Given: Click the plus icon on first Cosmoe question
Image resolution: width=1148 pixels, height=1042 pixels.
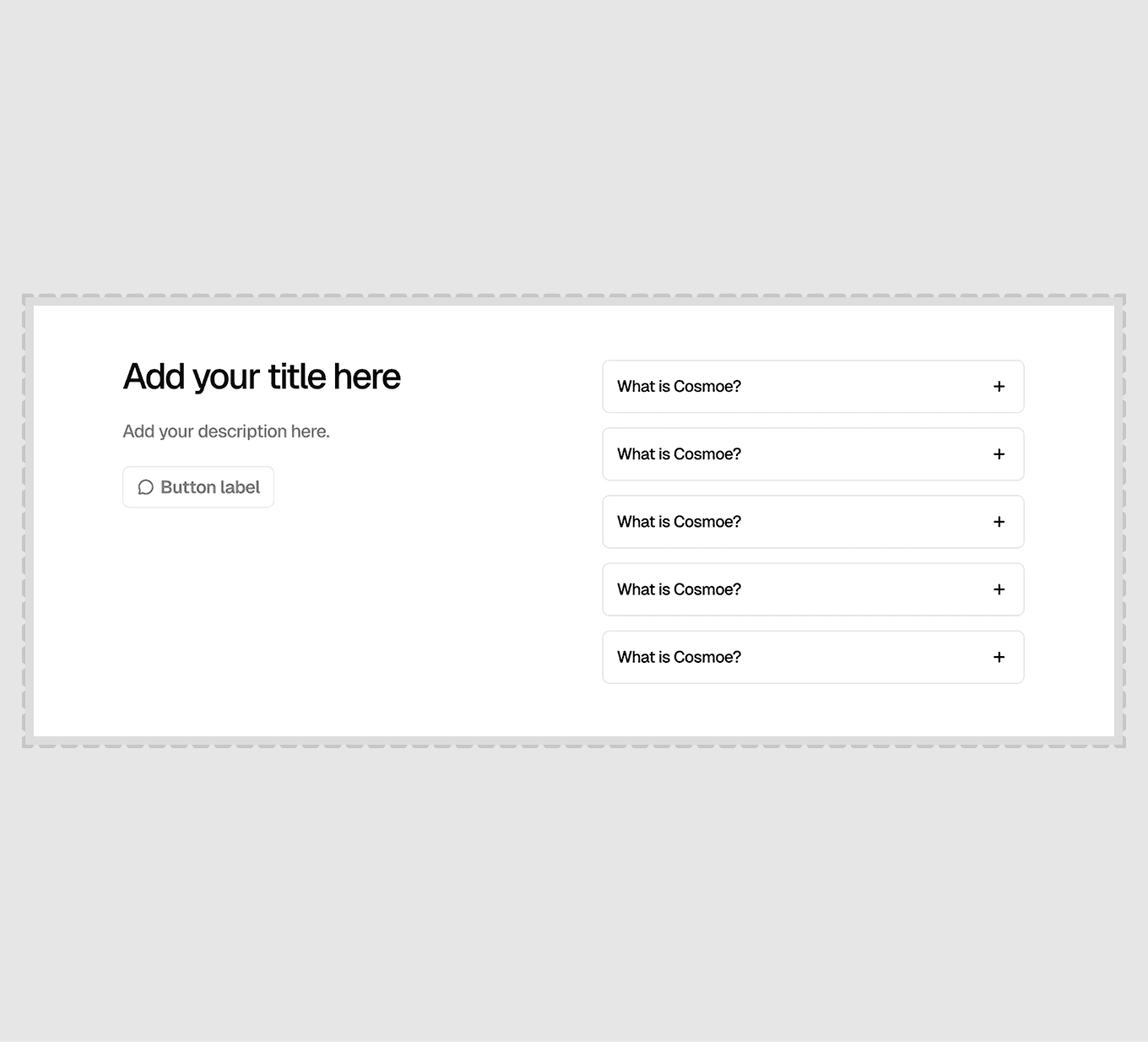Looking at the screenshot, I should [999, 387].
